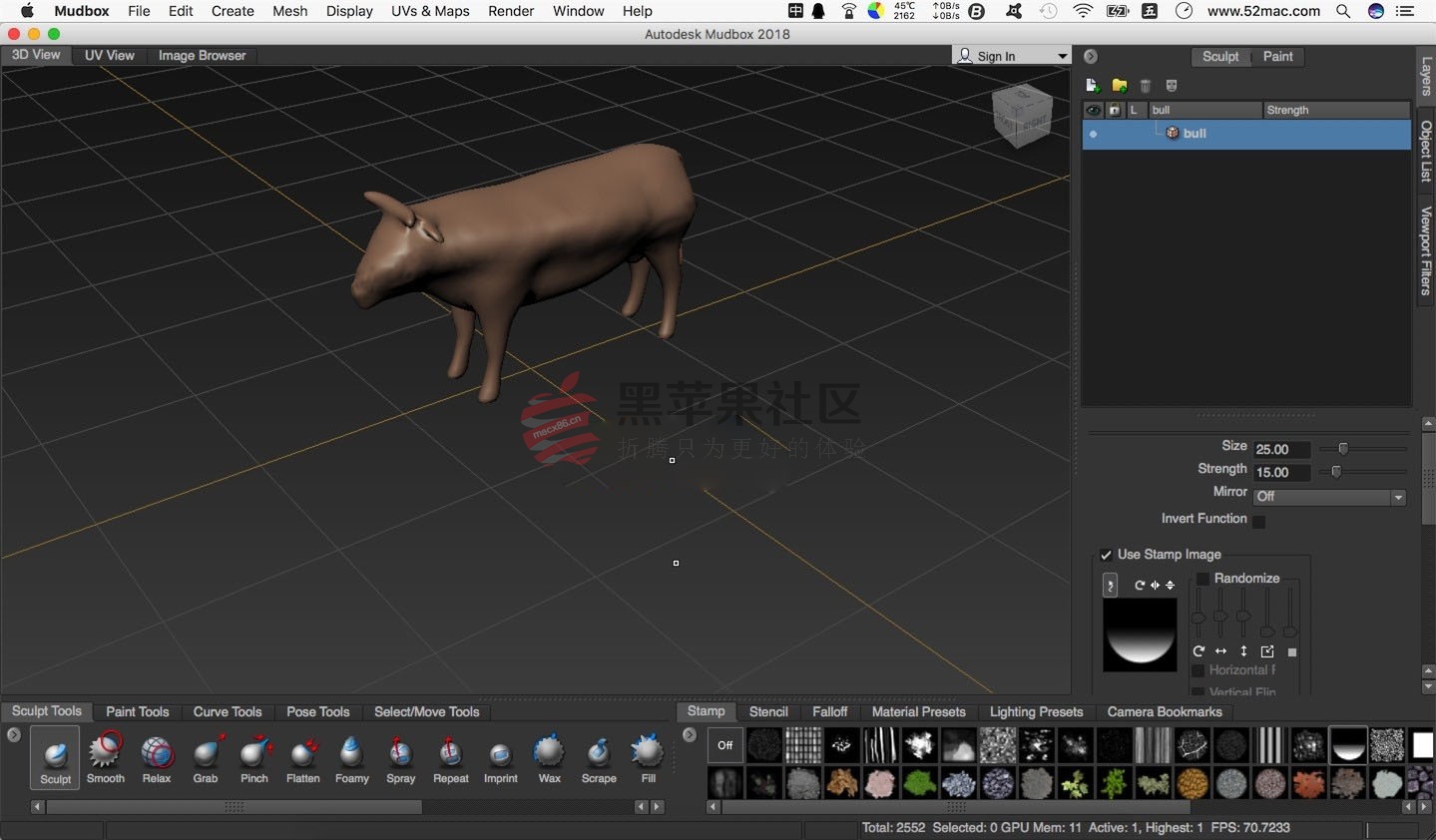Open the Viewport Filters side tab
This screenshot has width=1436, height=840.
(x=1426, y=250)
